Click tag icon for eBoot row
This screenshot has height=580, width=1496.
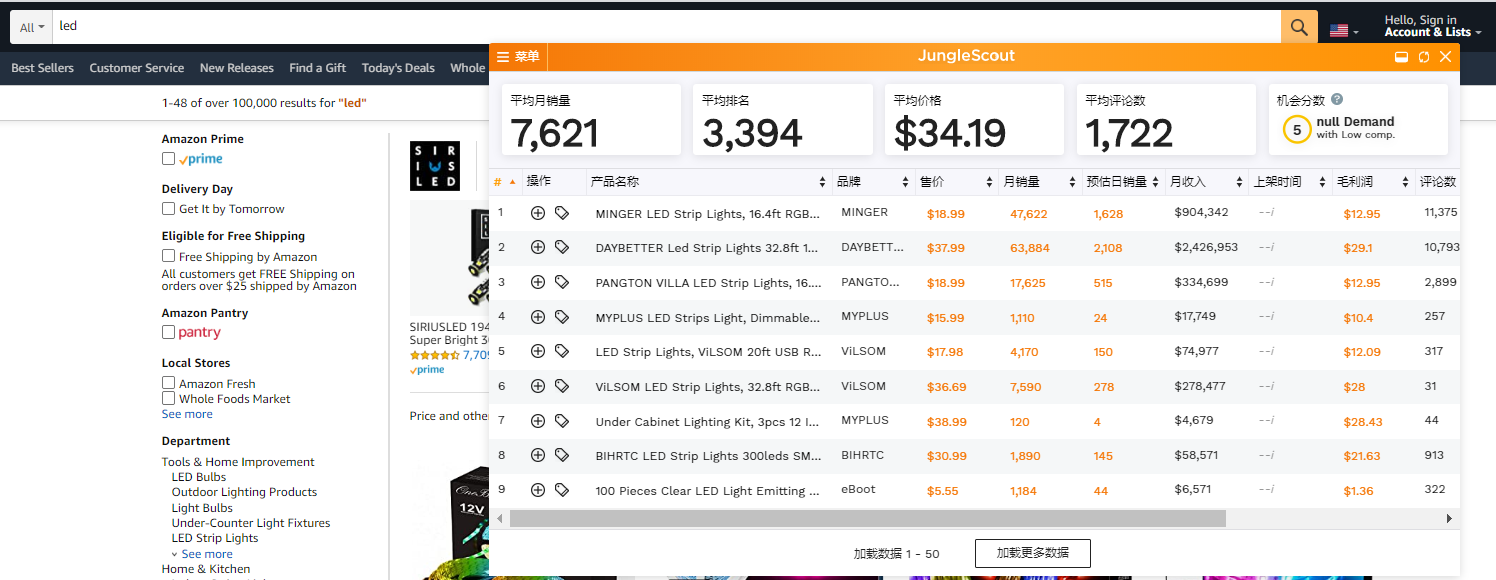[x=562, y=490]
